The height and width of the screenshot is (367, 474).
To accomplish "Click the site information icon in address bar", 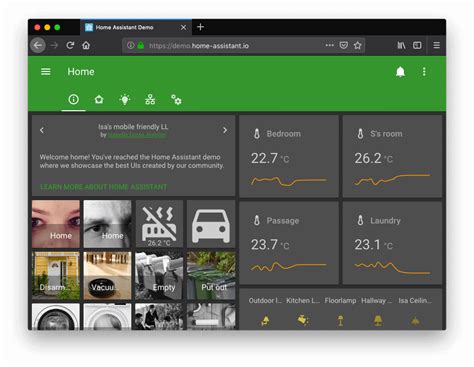I will 131,45.
